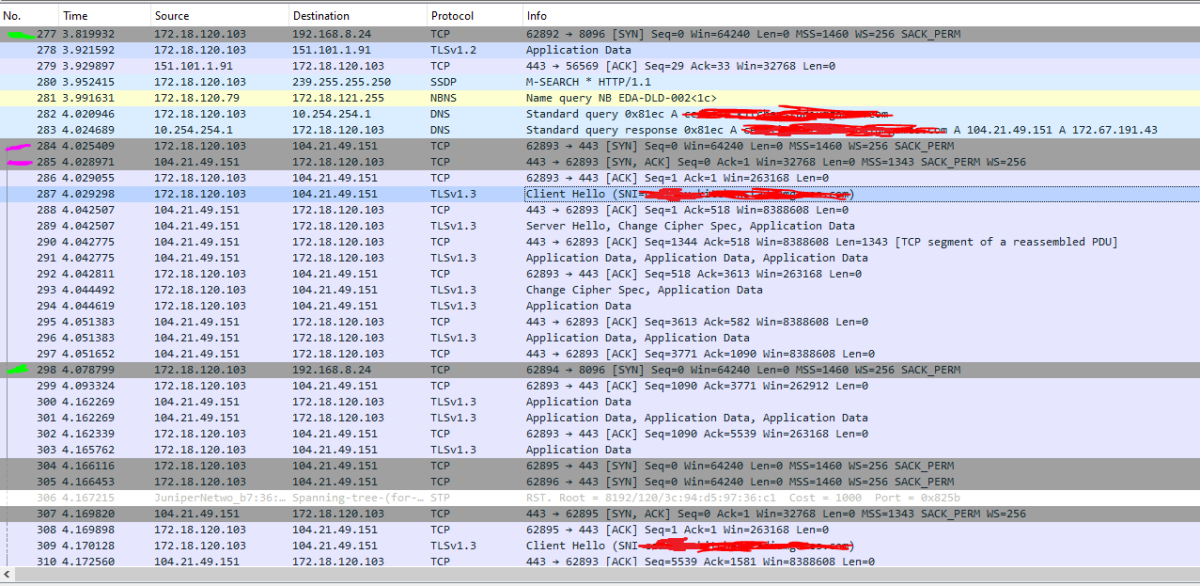Select packet 296 at time 4.051383

click(600, 338)
